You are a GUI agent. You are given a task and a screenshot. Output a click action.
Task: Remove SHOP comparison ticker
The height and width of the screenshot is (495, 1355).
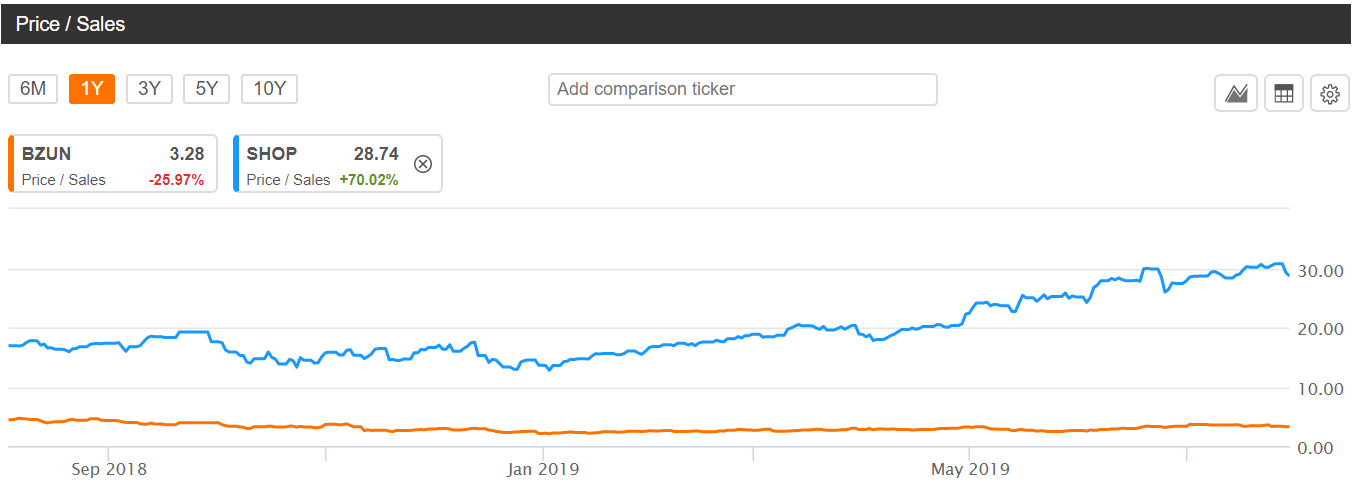pyautogui.click(x=423, y=164)
